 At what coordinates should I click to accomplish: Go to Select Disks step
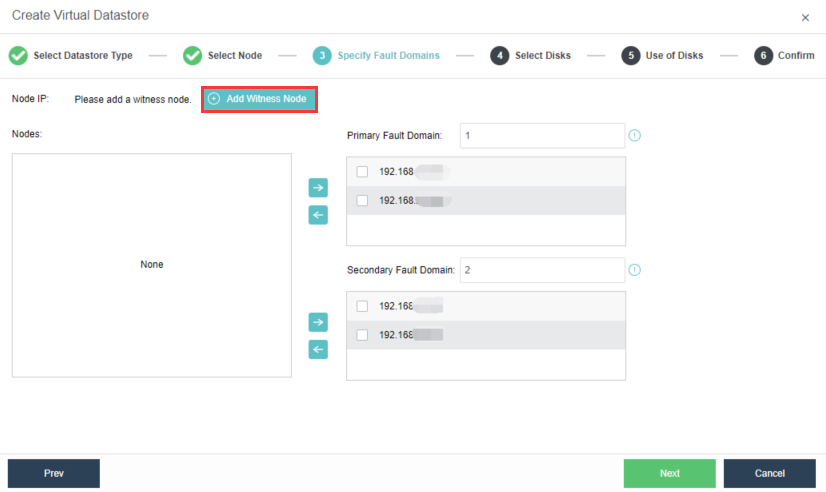click(530, 55)
